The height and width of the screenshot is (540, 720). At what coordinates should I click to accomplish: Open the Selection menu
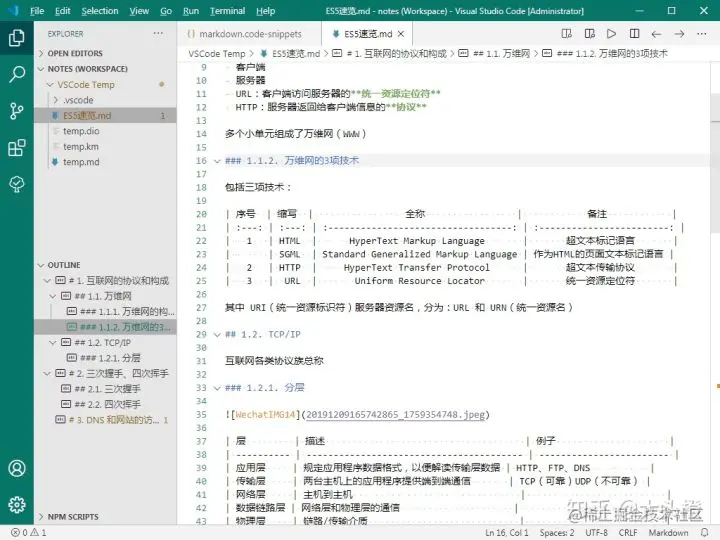pyautogui.click(x=100, y=11)
